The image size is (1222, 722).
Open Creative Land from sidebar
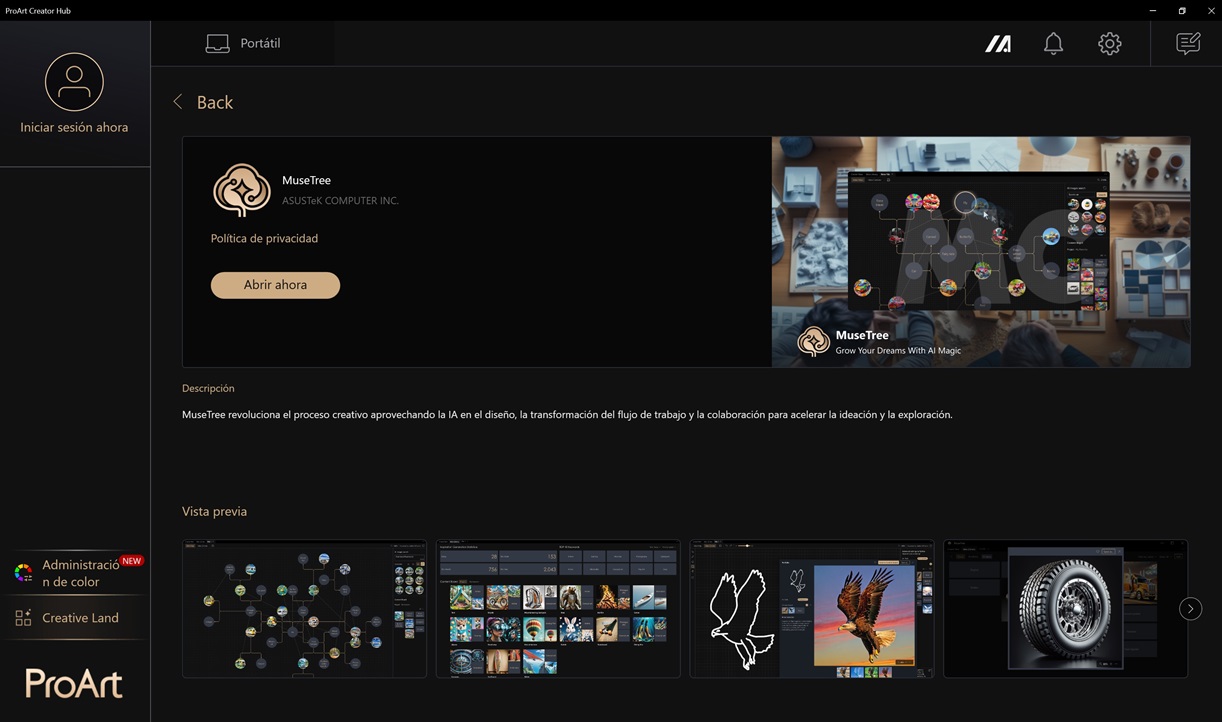(x=80, y=618)
